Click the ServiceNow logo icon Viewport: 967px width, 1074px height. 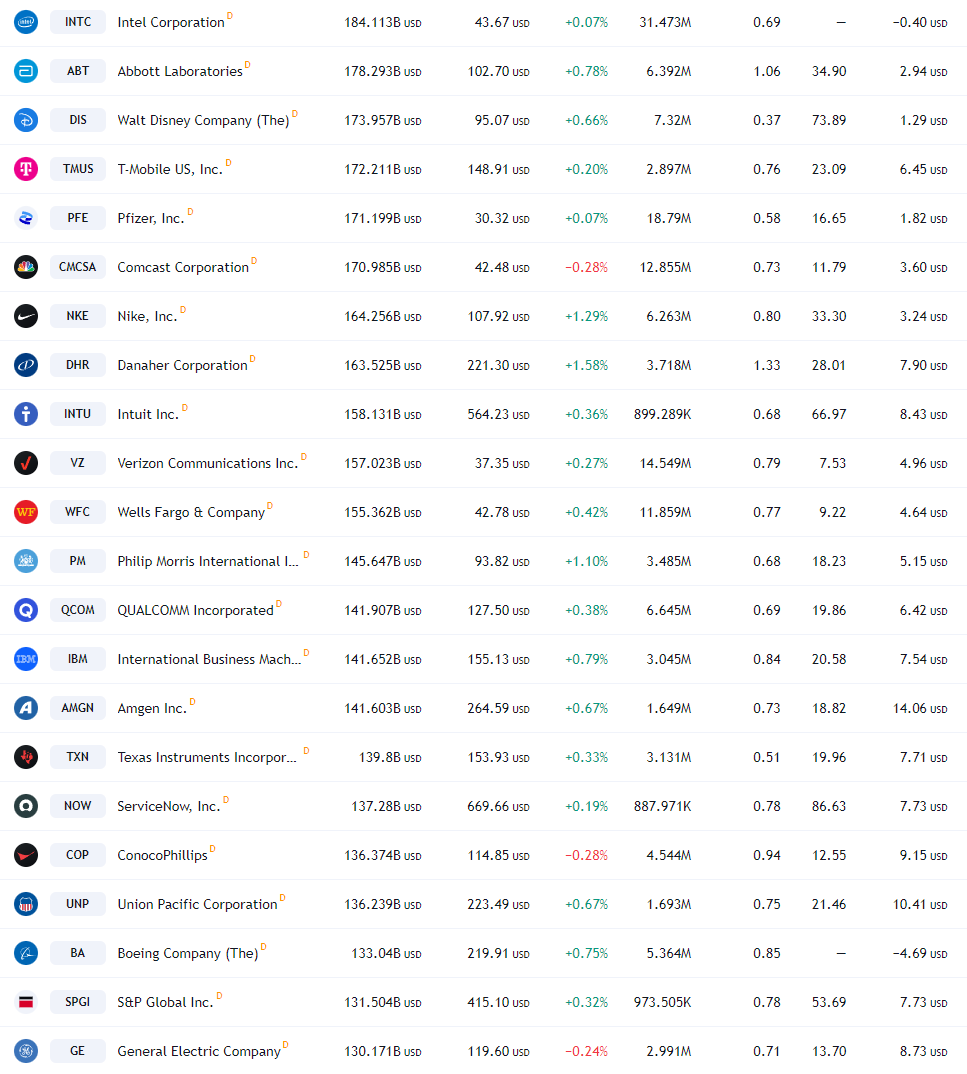point(26,806)
